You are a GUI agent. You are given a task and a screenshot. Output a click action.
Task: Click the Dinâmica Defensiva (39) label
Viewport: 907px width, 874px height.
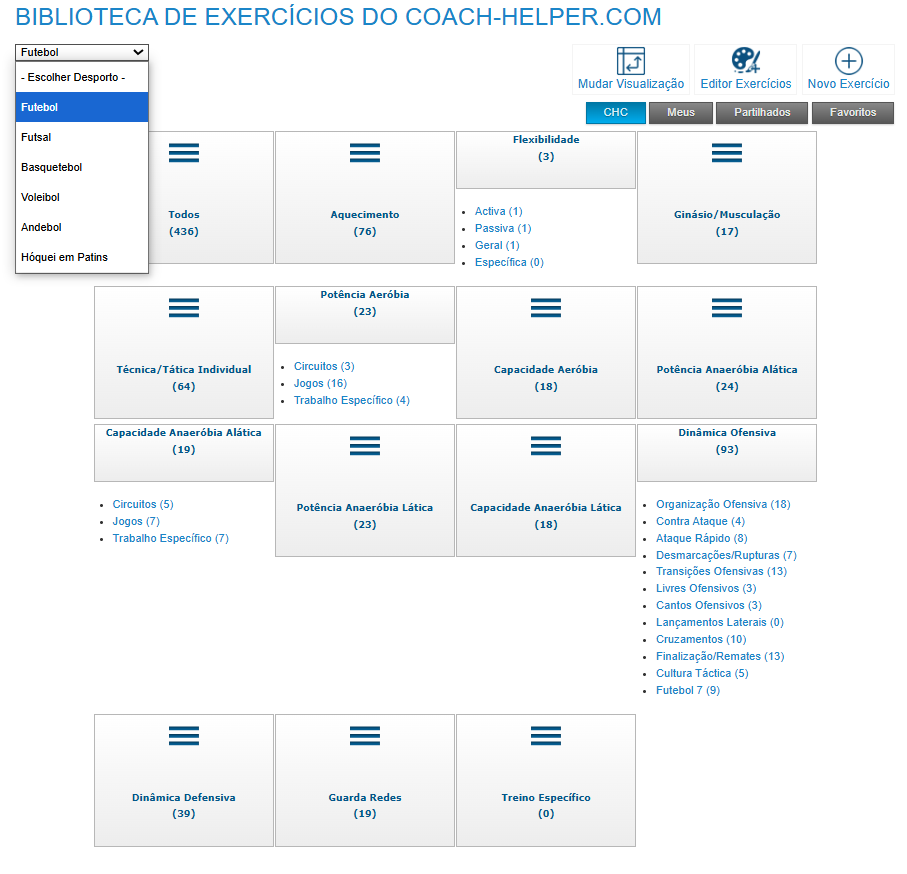coord(184,805)
